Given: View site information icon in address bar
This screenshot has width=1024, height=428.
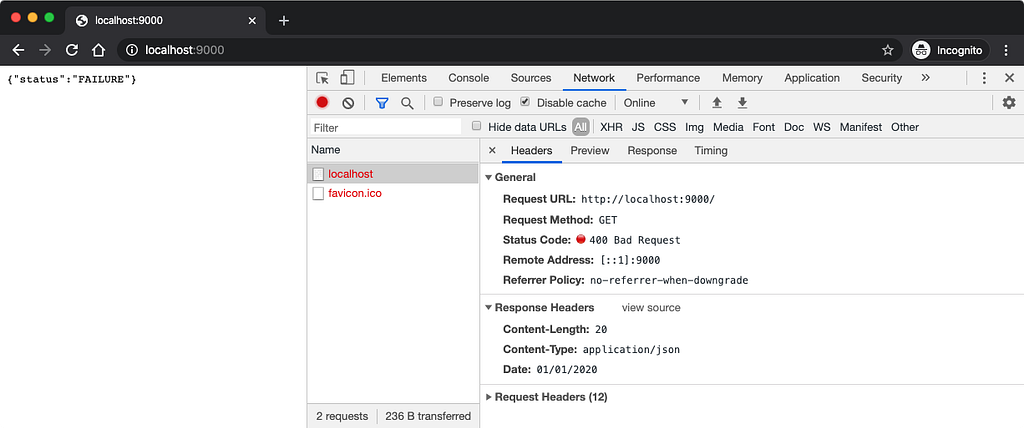Looking at the screenshot, I should [131, 50].
